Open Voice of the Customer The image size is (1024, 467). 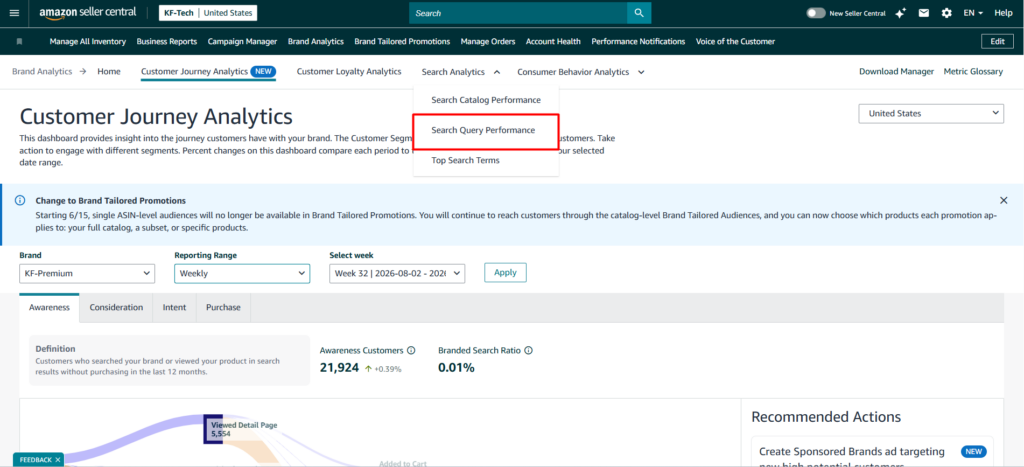click(735, 41)
